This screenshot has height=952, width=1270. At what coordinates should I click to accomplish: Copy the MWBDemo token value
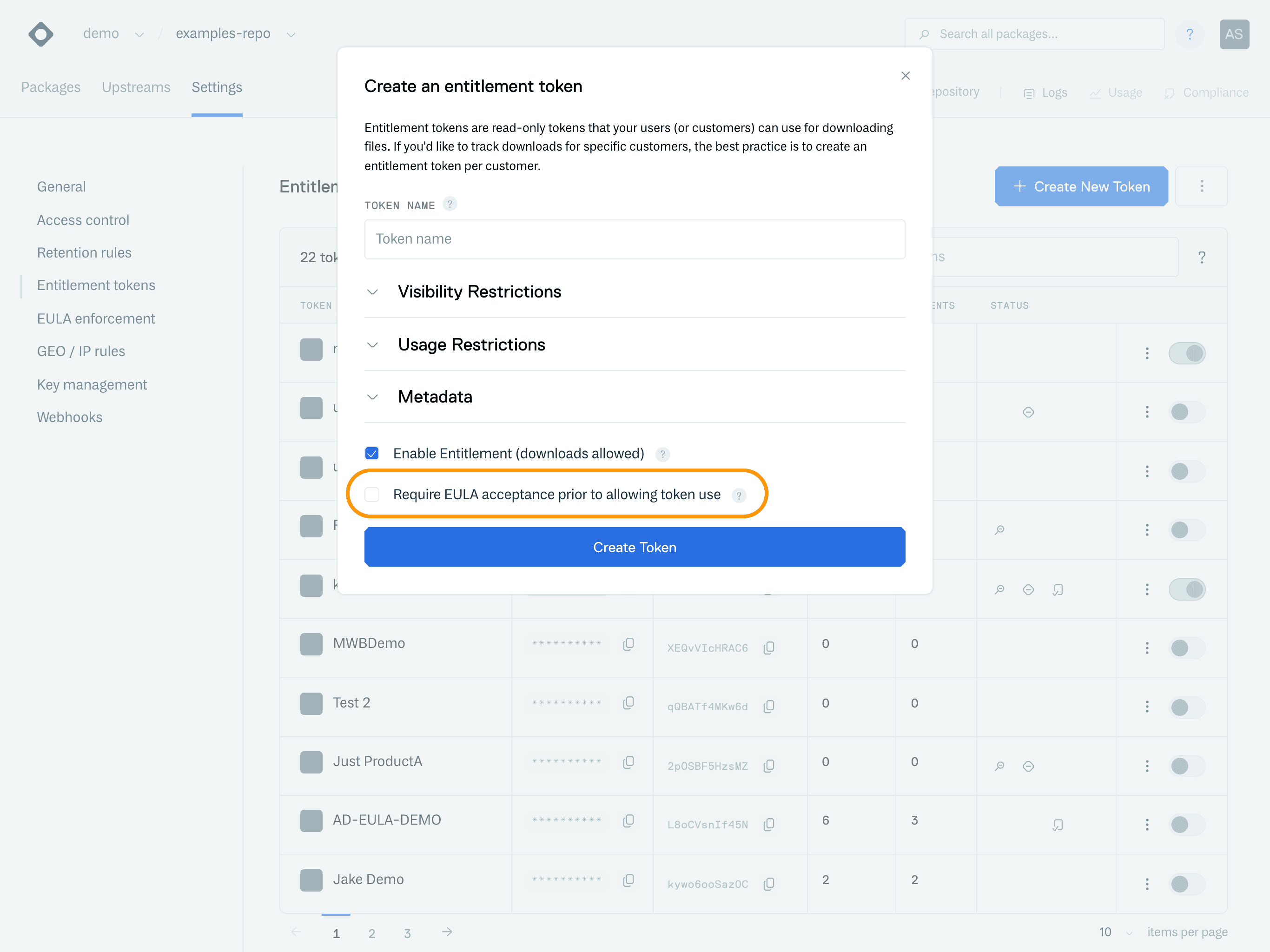tap(628, 644)
